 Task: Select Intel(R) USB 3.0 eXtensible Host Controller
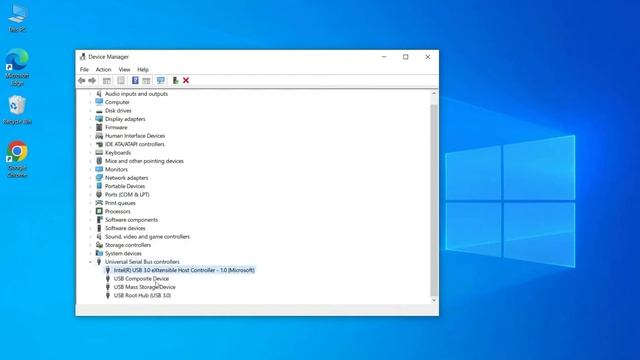184,270
